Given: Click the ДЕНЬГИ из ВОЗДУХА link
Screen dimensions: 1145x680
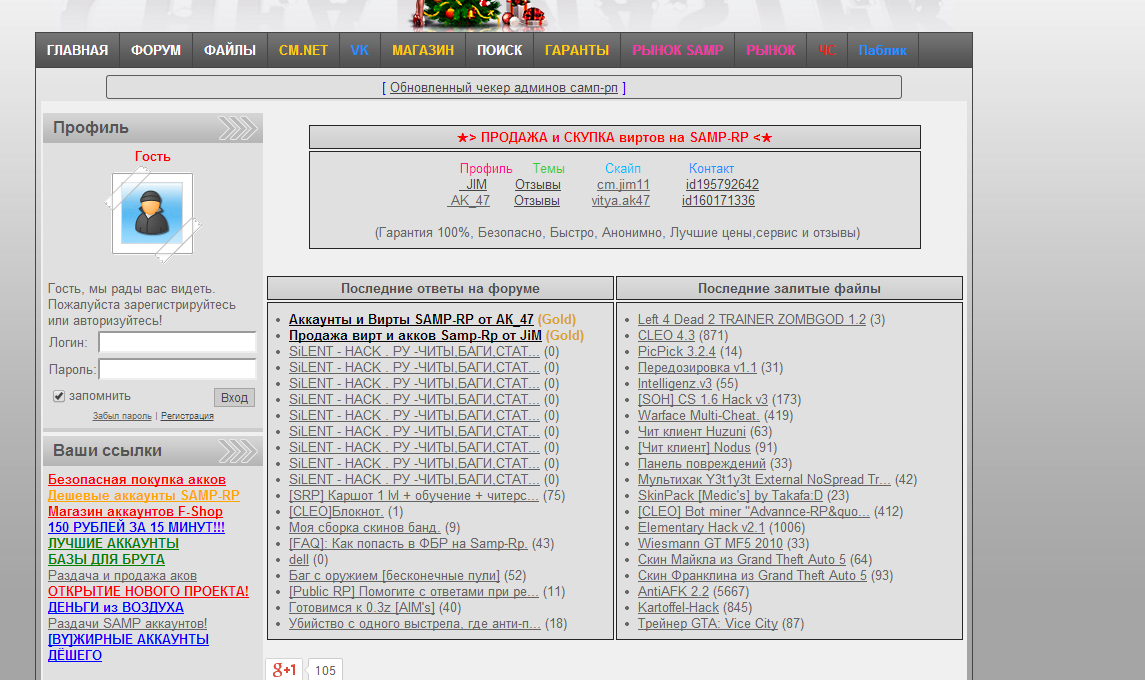Looking at the screenshot, I should tap(115, 608).
